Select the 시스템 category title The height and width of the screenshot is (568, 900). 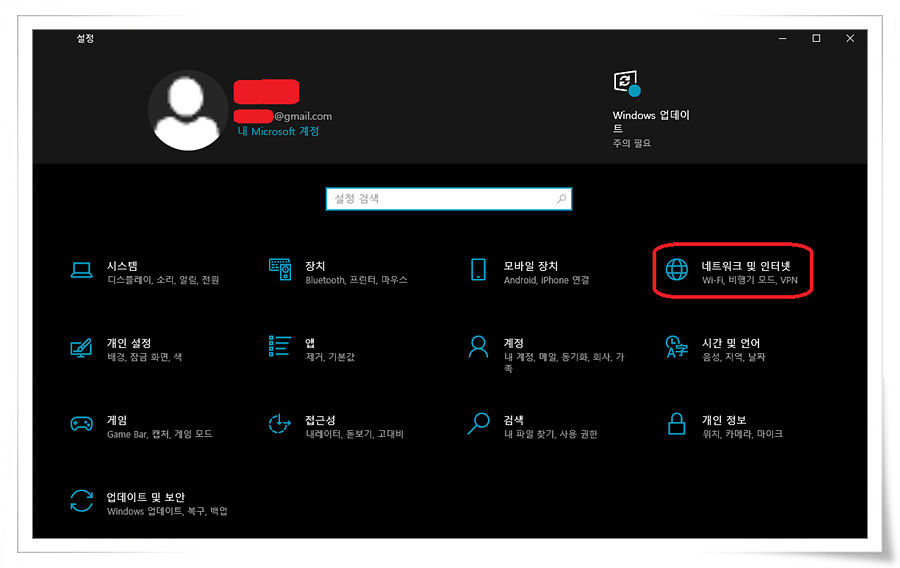(122, 266)
